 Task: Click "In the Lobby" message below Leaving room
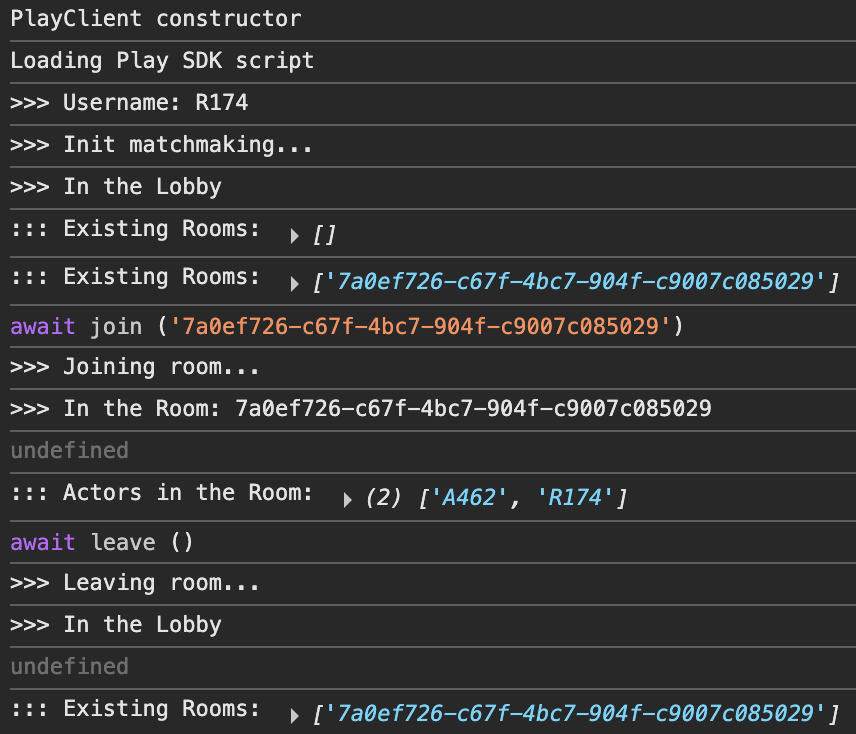click(x=116, y=625)
